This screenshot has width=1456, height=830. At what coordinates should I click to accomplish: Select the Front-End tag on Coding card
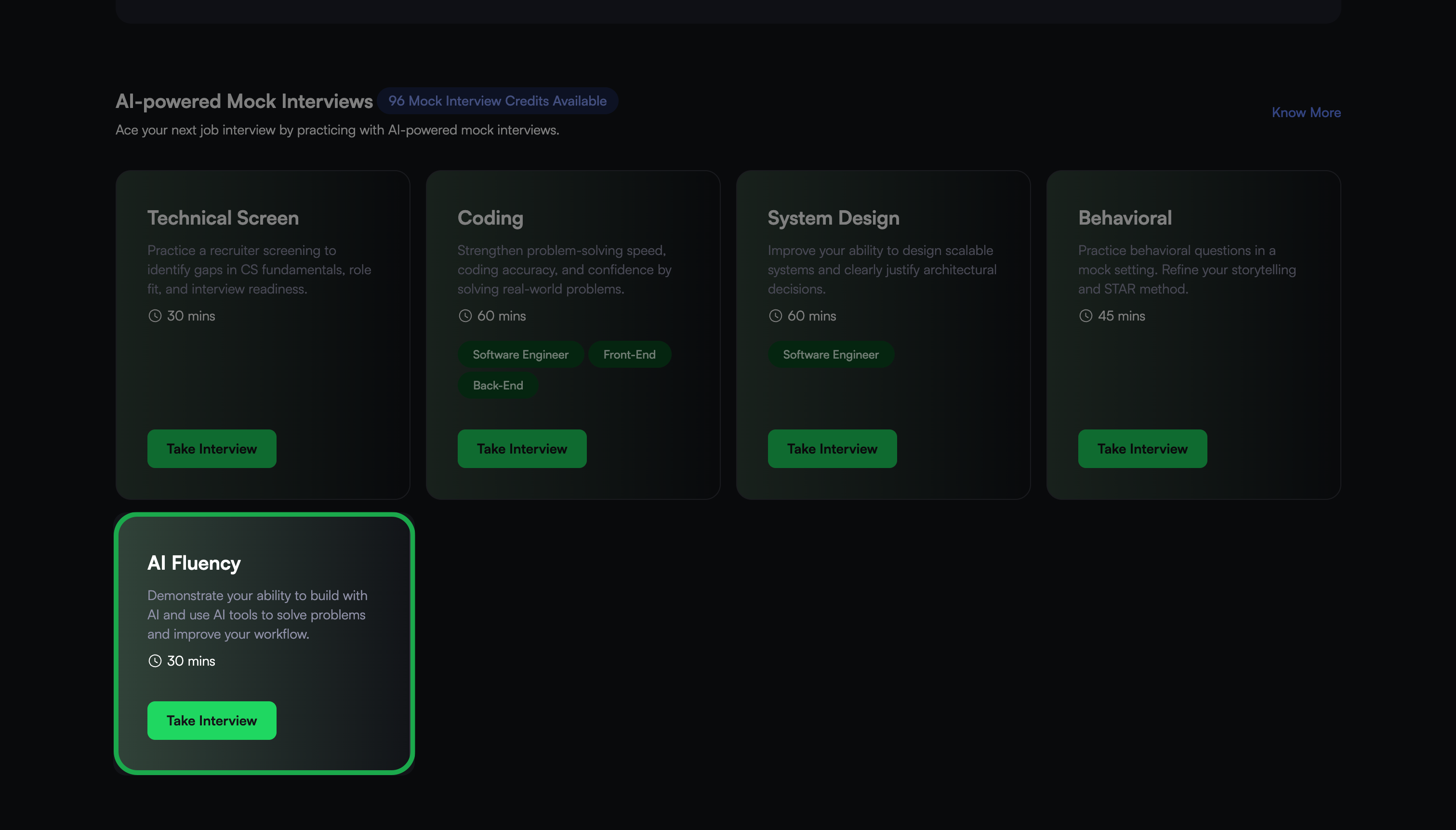click(629, 355)
